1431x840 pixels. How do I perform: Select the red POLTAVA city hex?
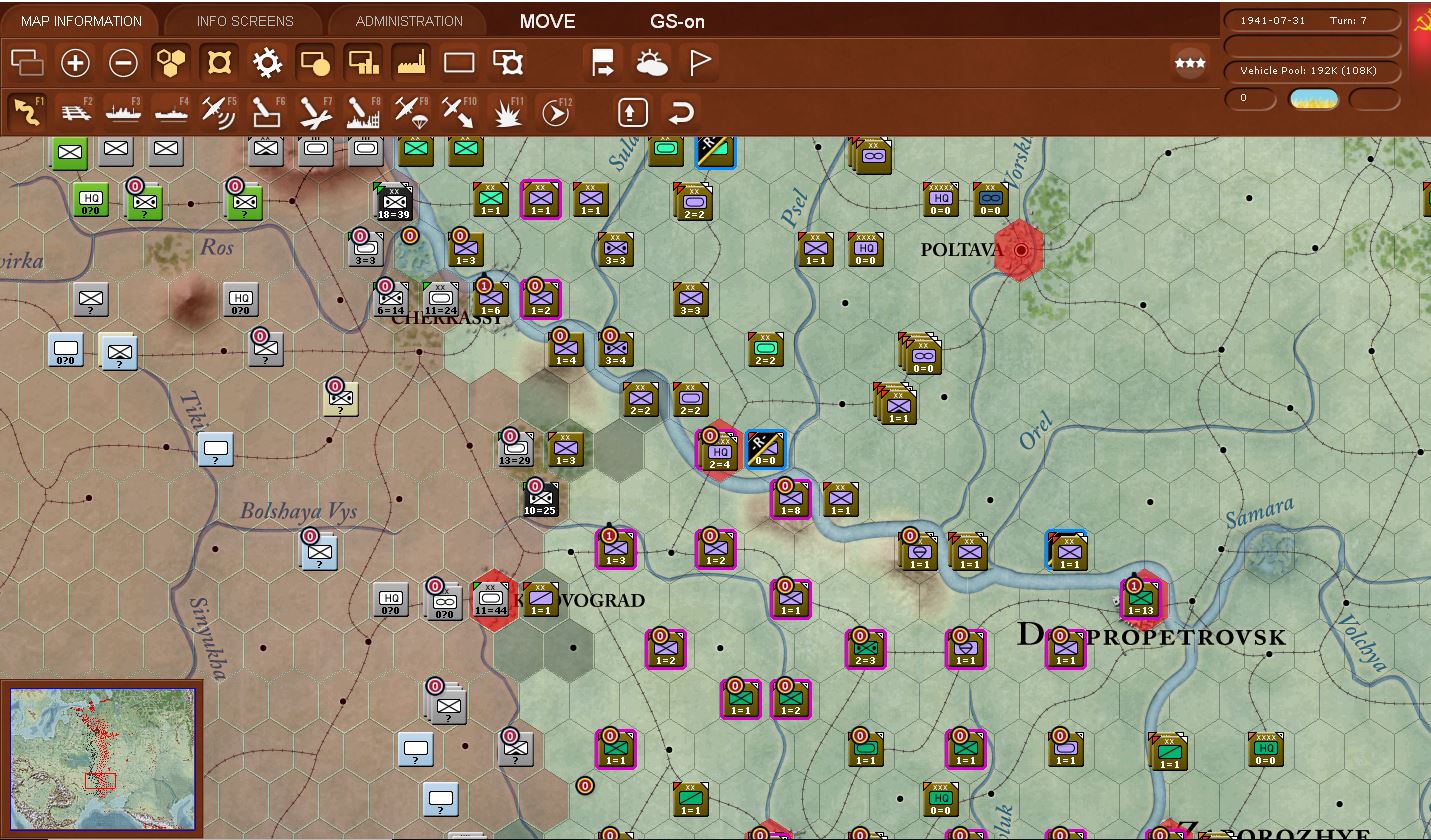click(x=1020, y=250)
